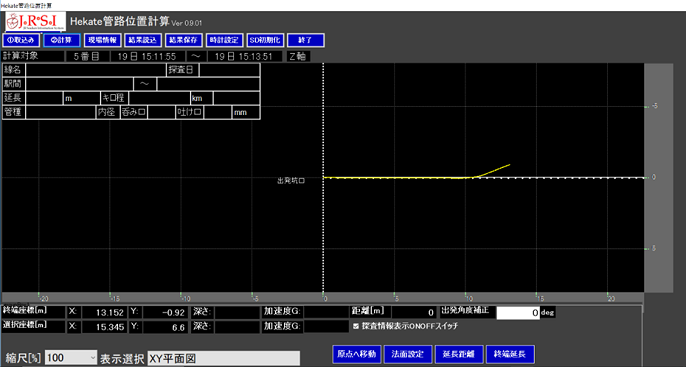
Task: Click the 終端延長 button
Action: (x=510, y=354)
